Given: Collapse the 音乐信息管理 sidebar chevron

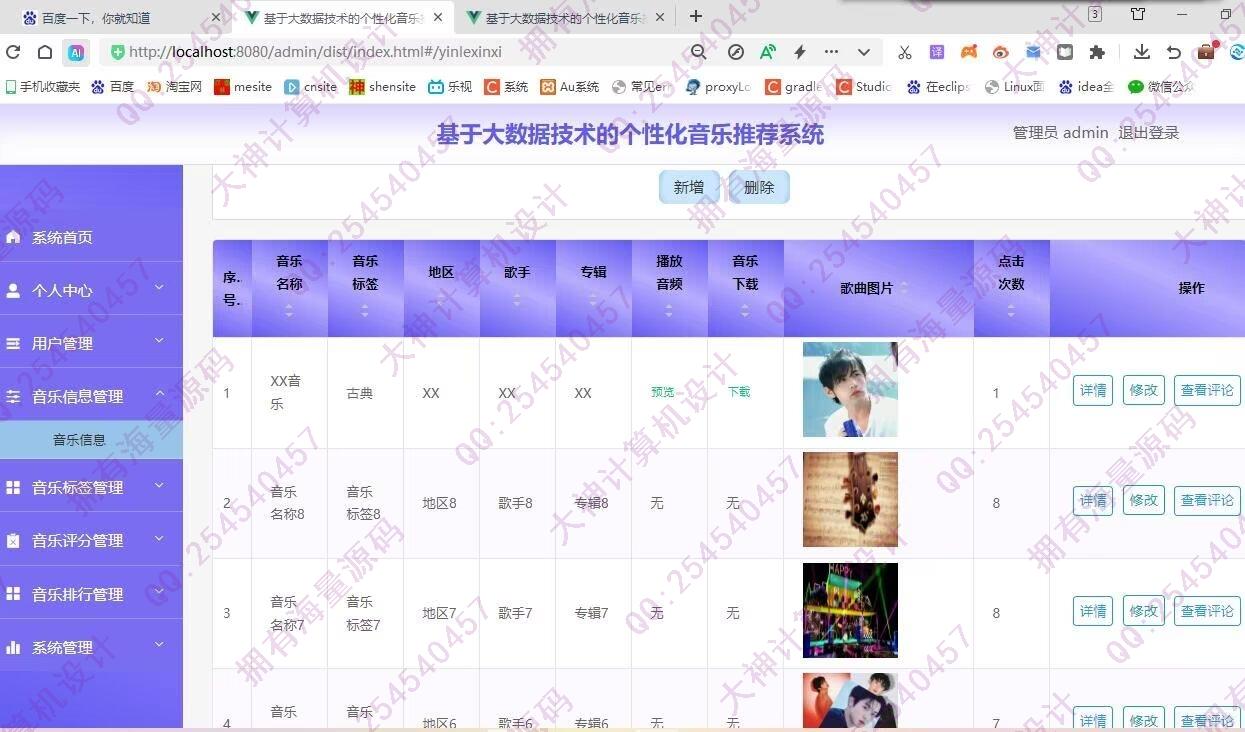Looking at the screenshot, I should pyautogui.click(x=159, y=394).
